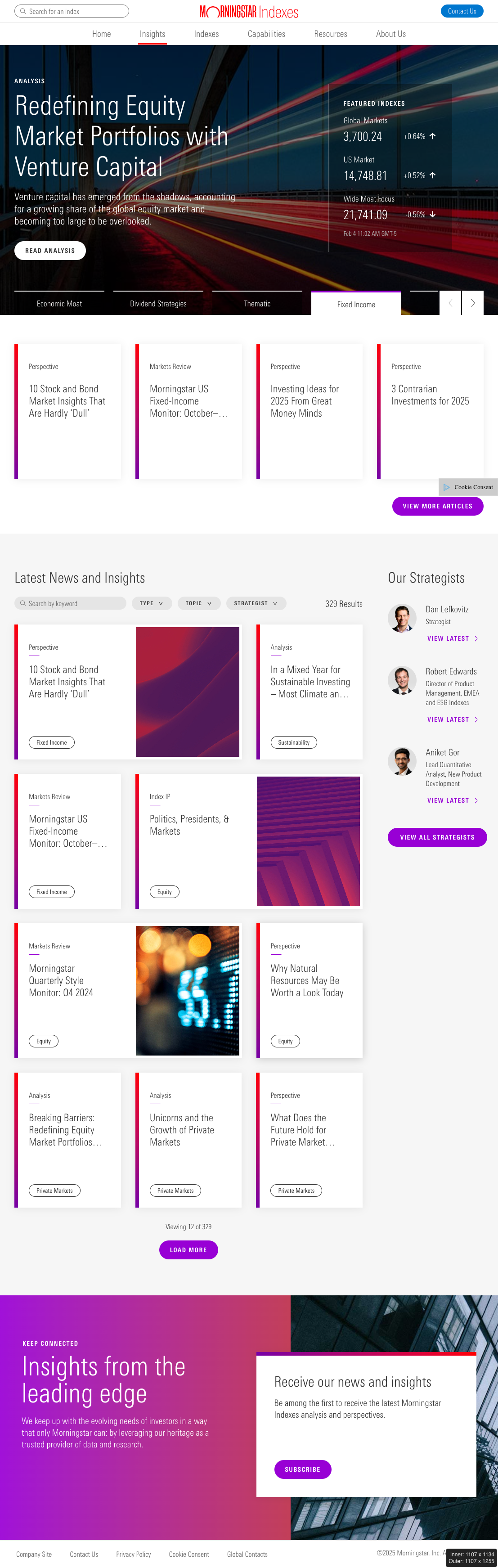View latest from Robert Edwards

(x=453, y=719)
